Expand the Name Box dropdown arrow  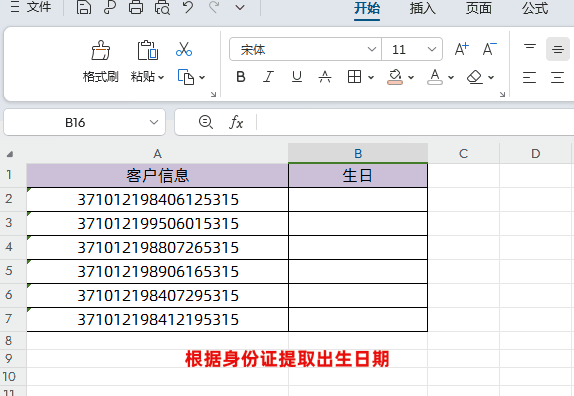(154, 123)
